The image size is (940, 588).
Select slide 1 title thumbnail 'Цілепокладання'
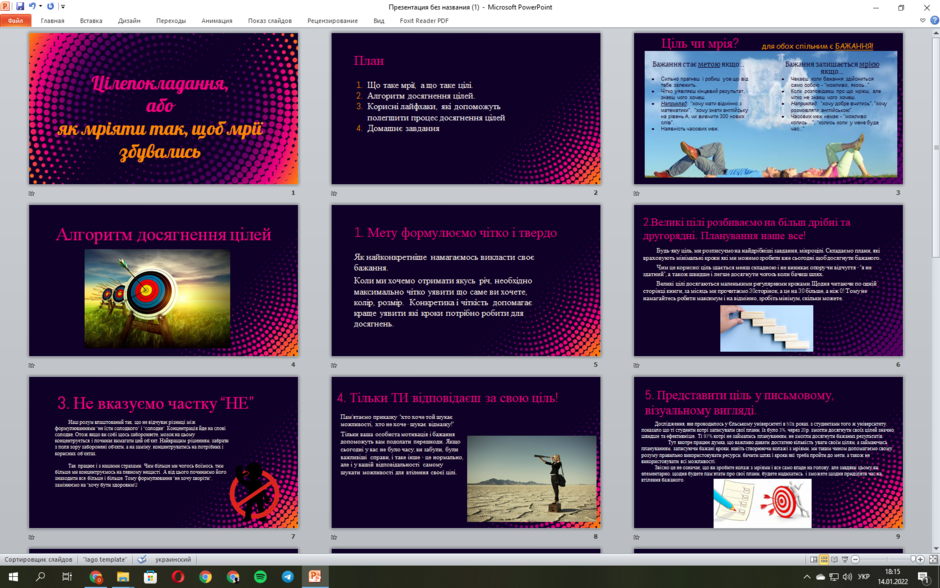coord(163,108)
